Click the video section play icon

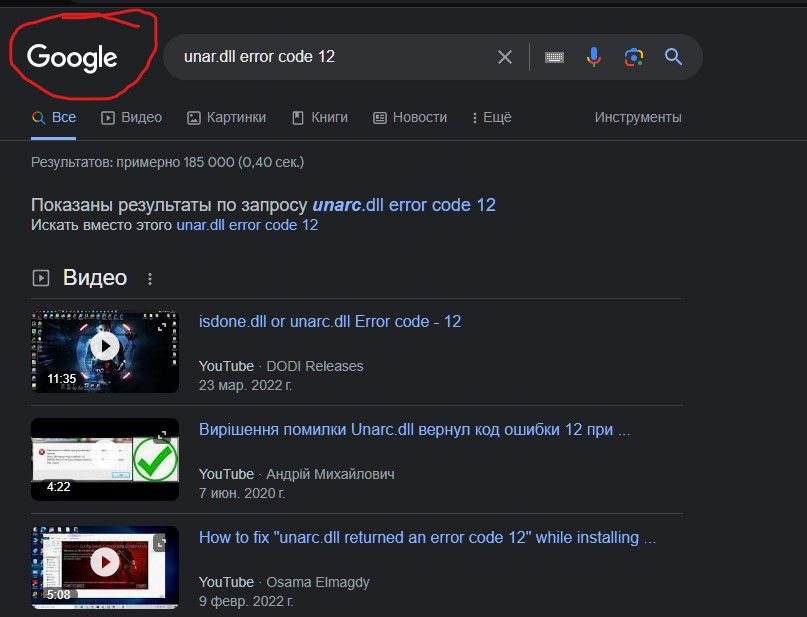[x=41, y=278]
